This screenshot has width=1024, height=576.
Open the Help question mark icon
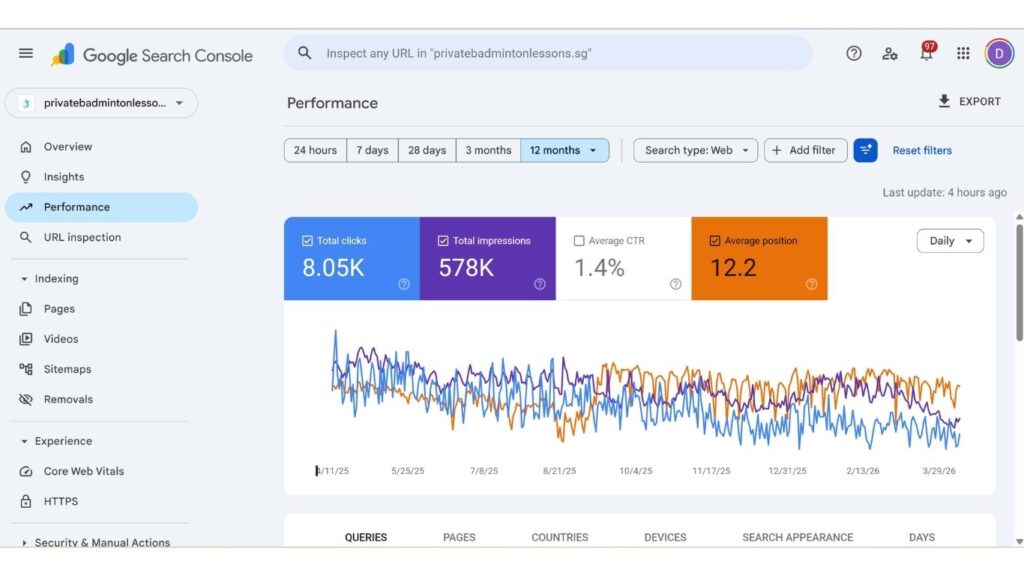(x=854, y=53)
